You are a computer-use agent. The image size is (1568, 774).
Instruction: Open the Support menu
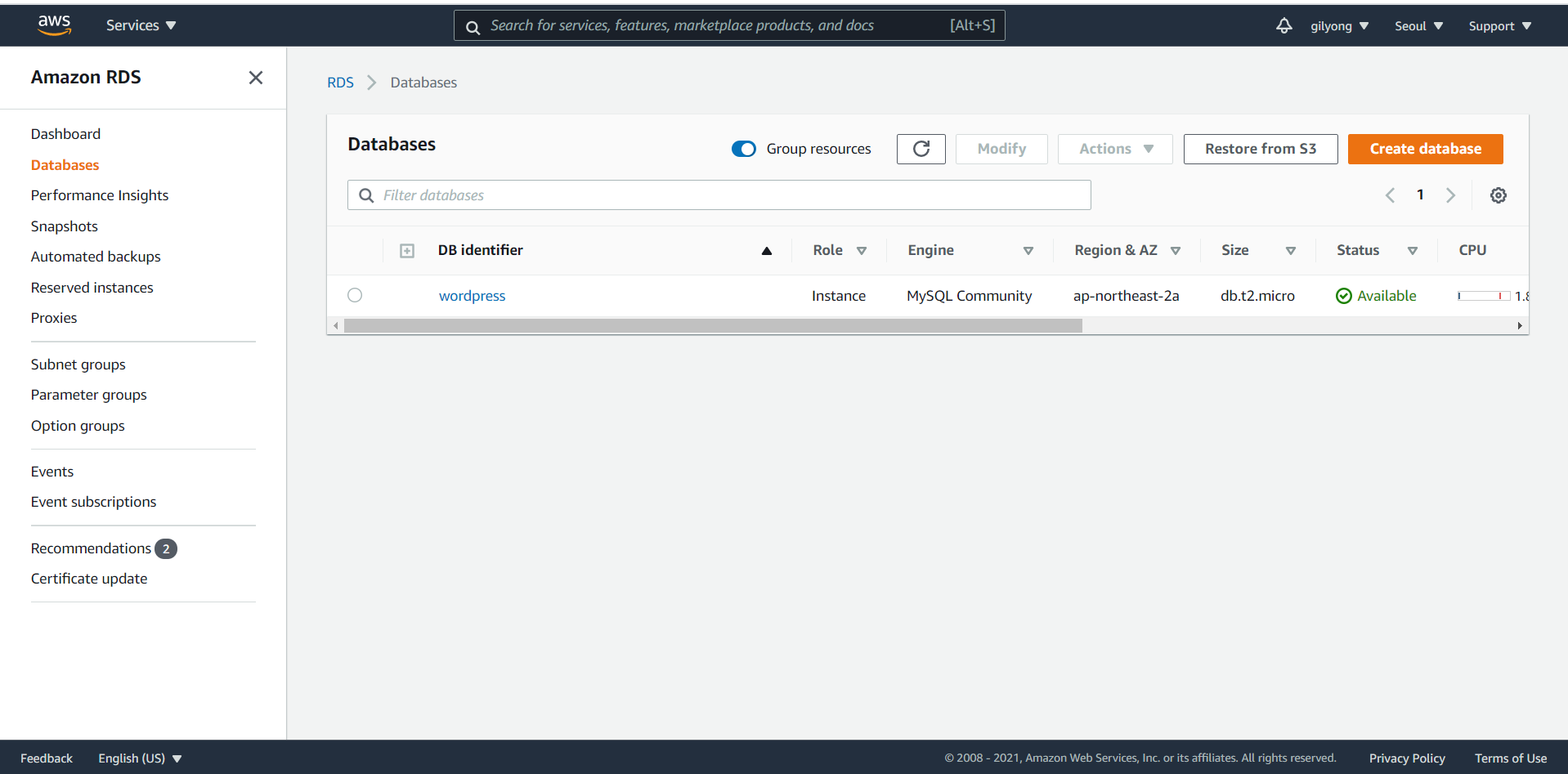pyautogui.click(x=1500, y=26)
